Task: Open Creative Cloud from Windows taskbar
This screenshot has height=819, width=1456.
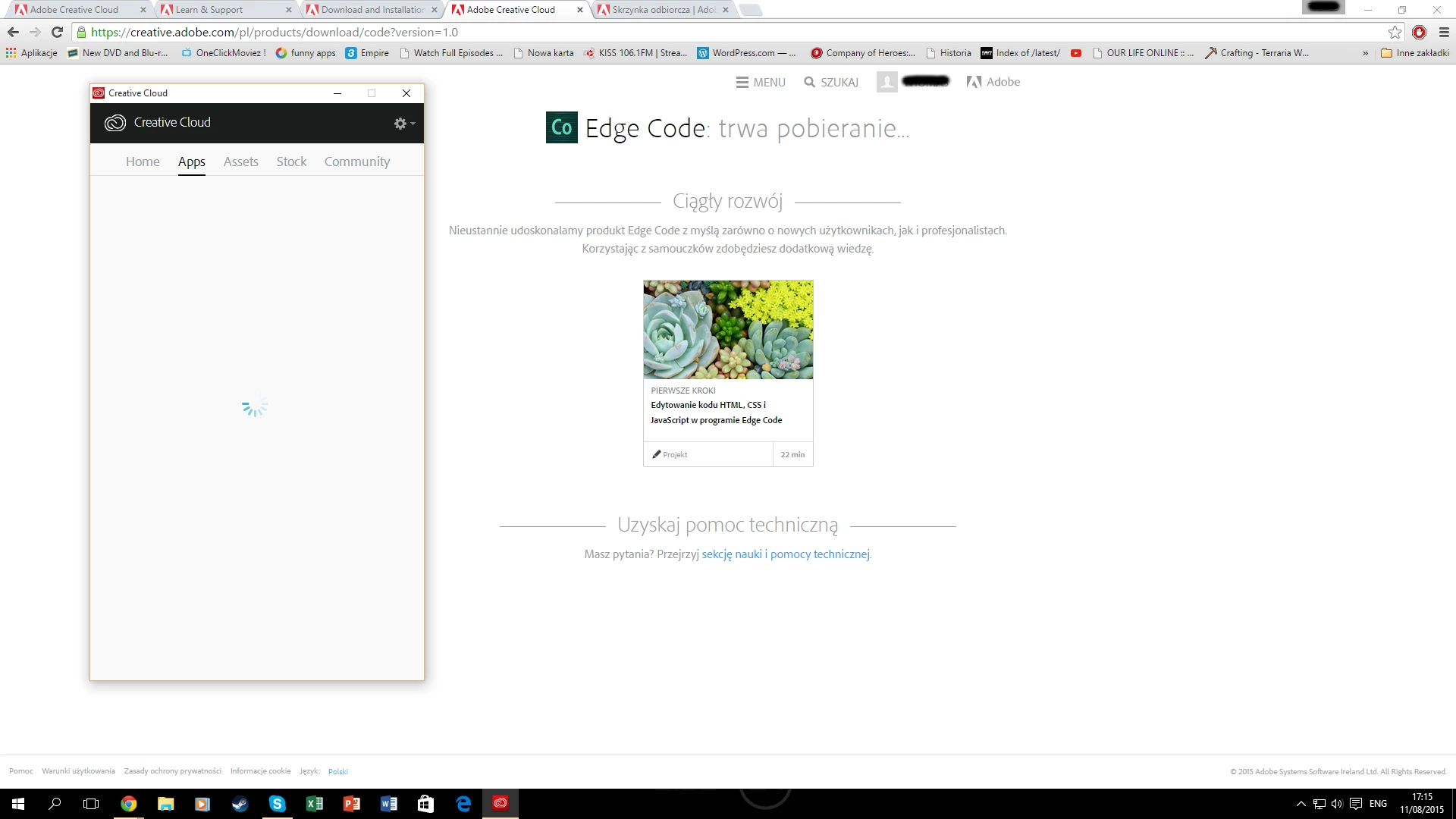Action: pos(500,803)
